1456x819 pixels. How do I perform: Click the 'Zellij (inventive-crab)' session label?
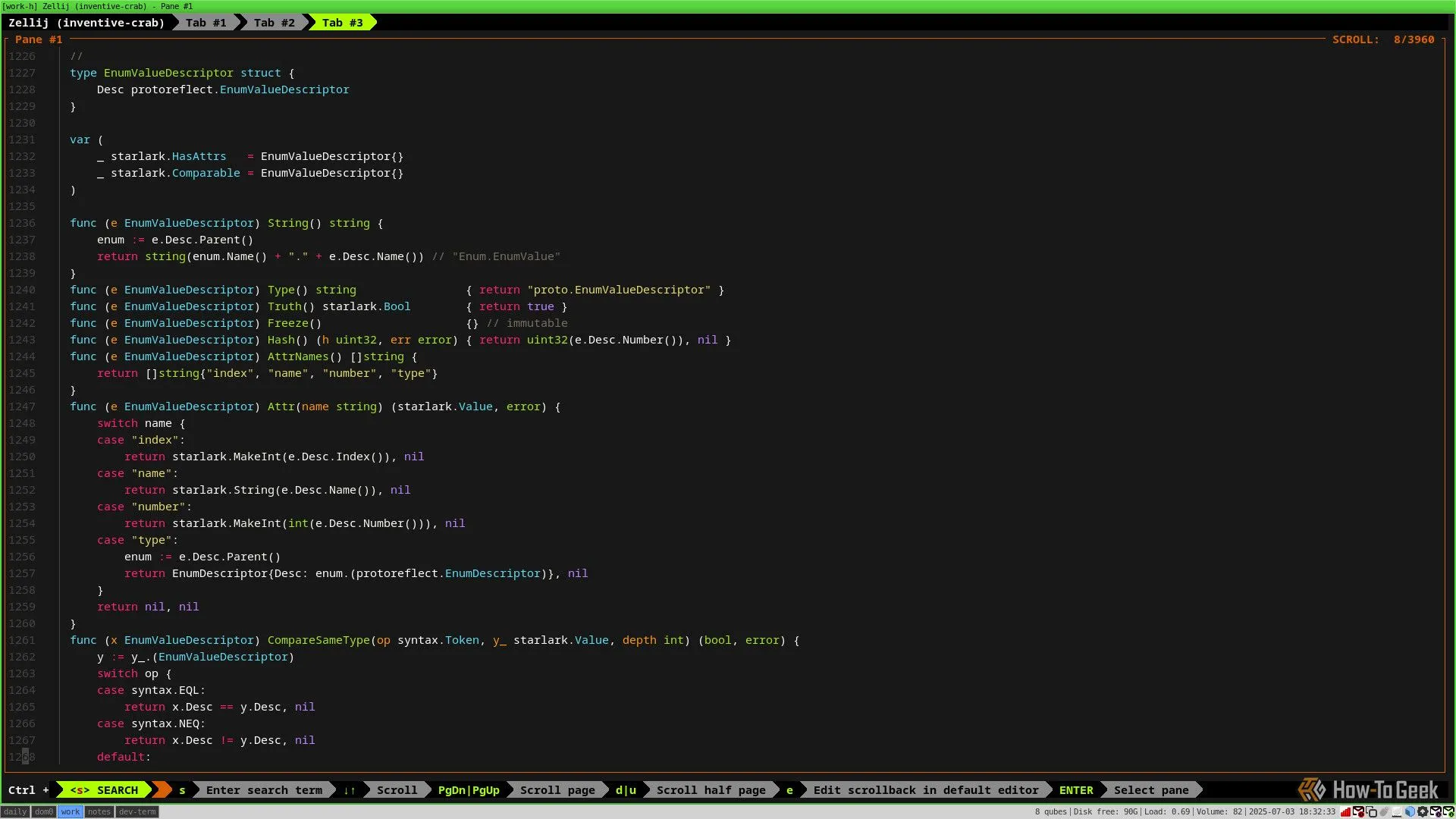[86, 23]
